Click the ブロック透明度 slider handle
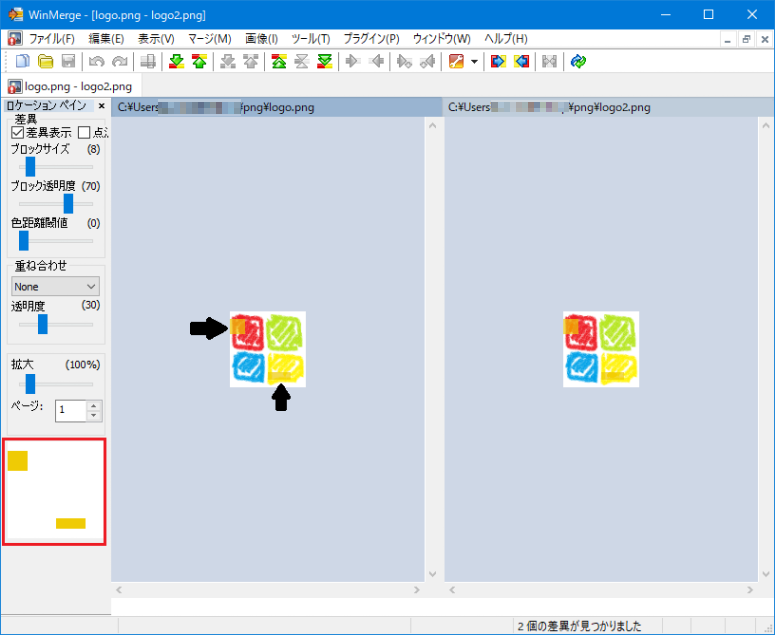Viewport: 775px width, 635px height. tap(68, 203)
